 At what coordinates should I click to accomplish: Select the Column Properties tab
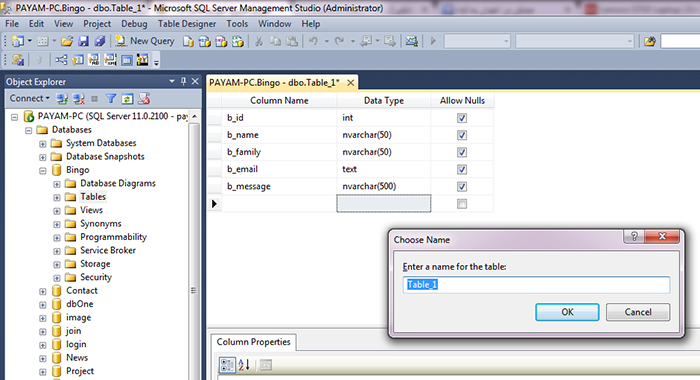pyautogui.click(x=253, y=342)
